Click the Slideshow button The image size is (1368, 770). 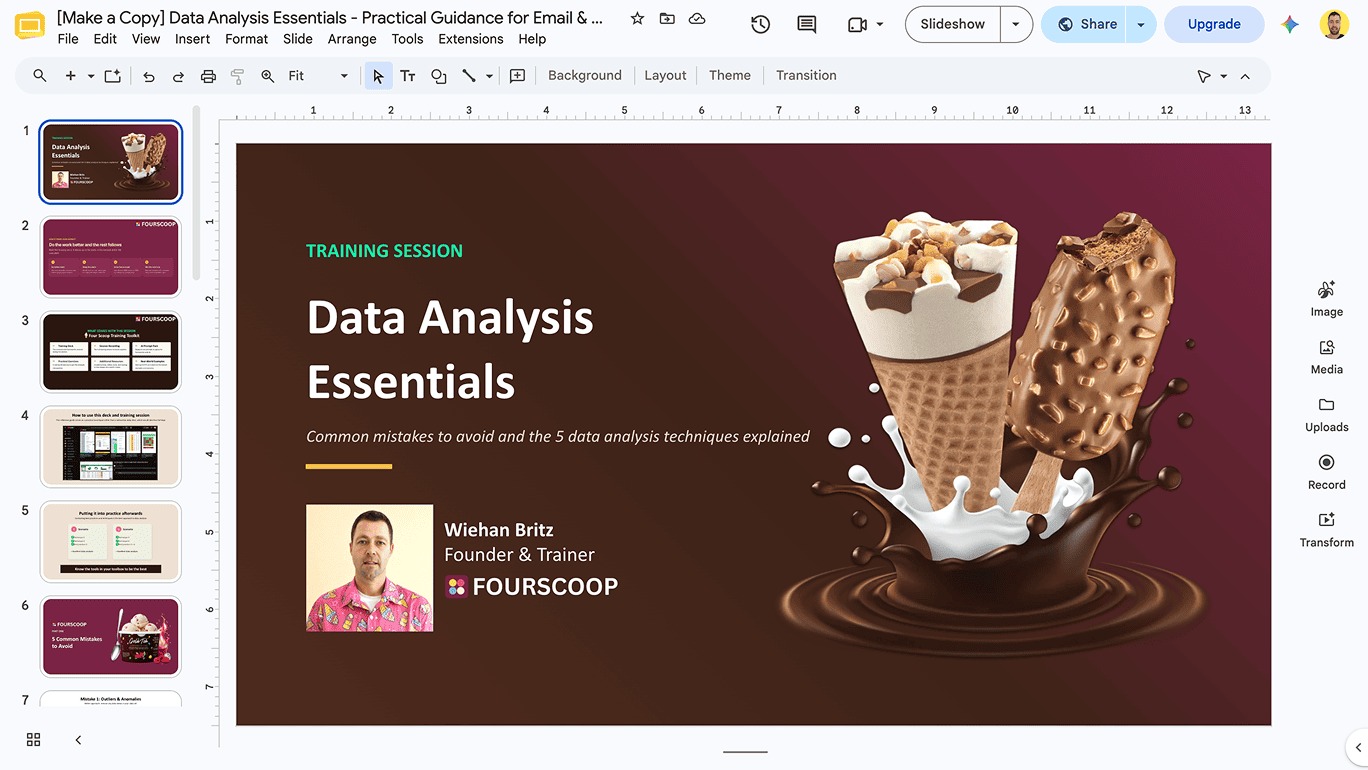(x=953, y=25)
